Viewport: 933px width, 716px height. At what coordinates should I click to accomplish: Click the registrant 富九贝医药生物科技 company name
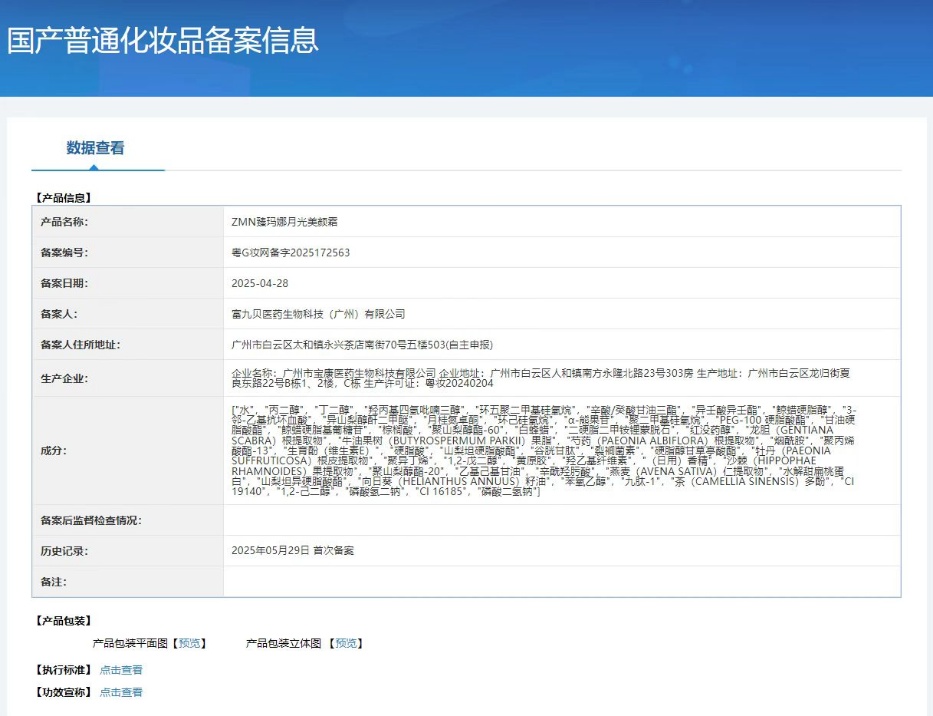[x=317, y=314]
